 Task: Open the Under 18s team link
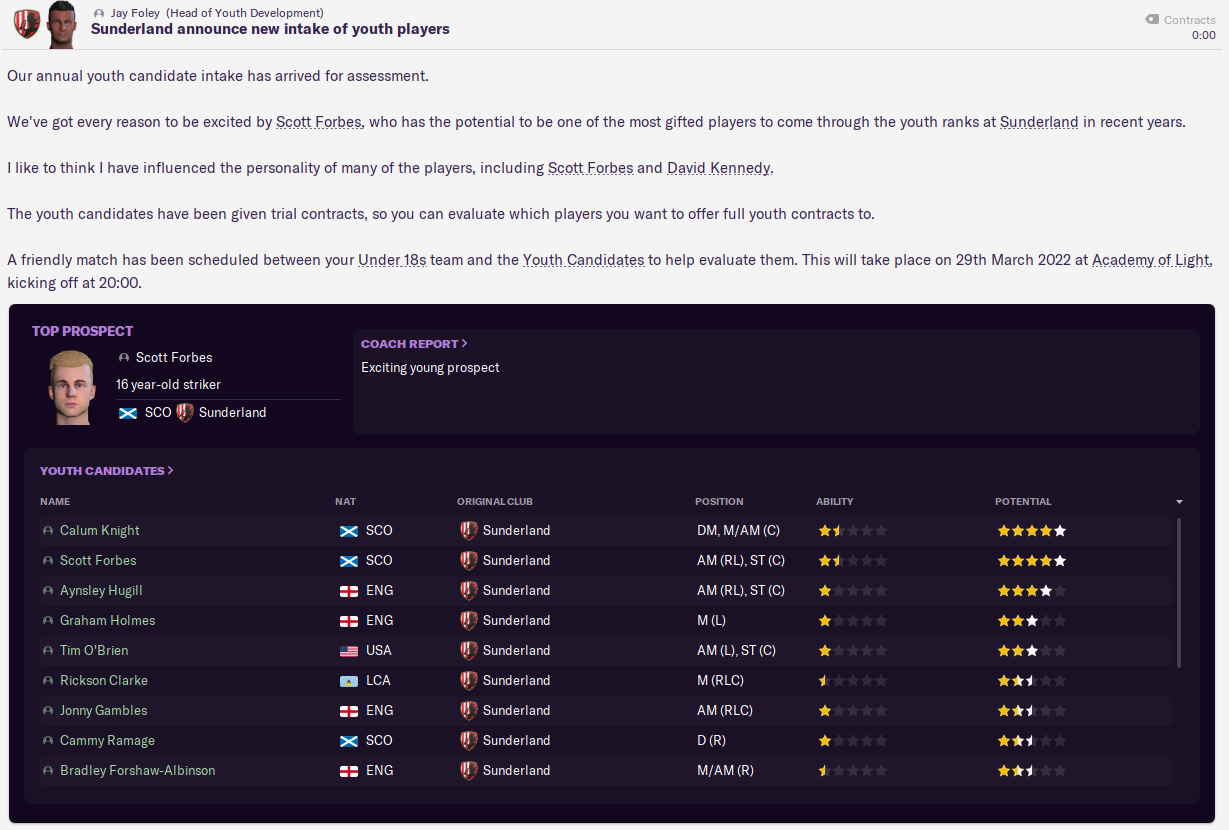pos(392,260)
